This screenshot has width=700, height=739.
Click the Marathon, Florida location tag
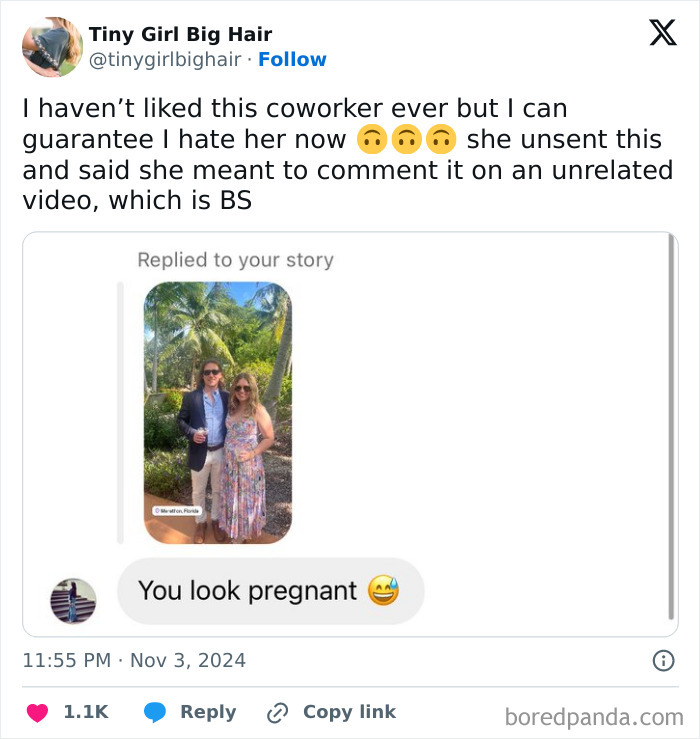177,510
